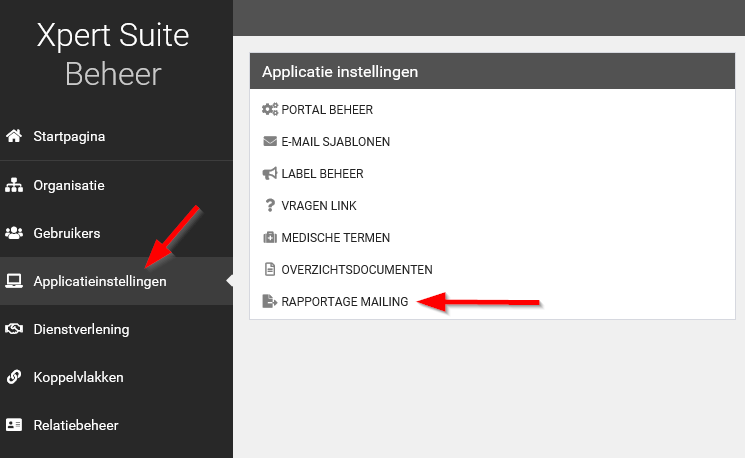Click the house icon beside Startpagina

tap(14, 136)
